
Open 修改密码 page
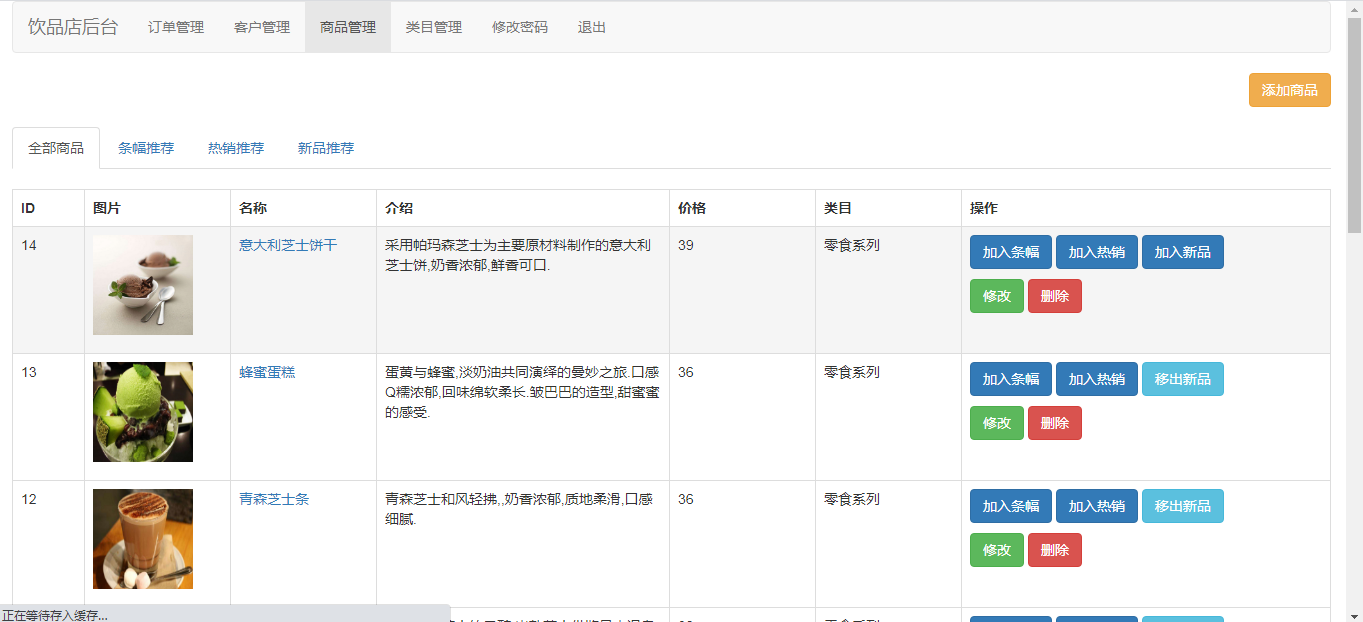pos(520,27)
